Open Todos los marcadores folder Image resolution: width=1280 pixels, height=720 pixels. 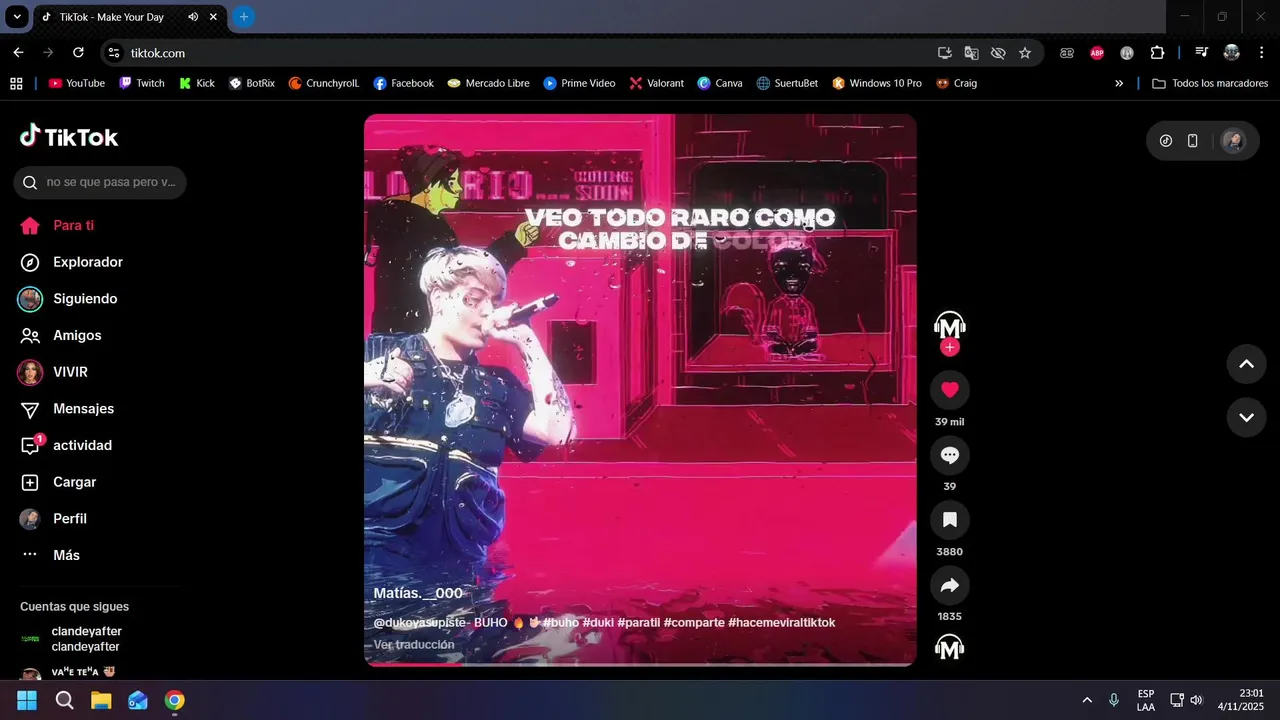(1210, 83)
